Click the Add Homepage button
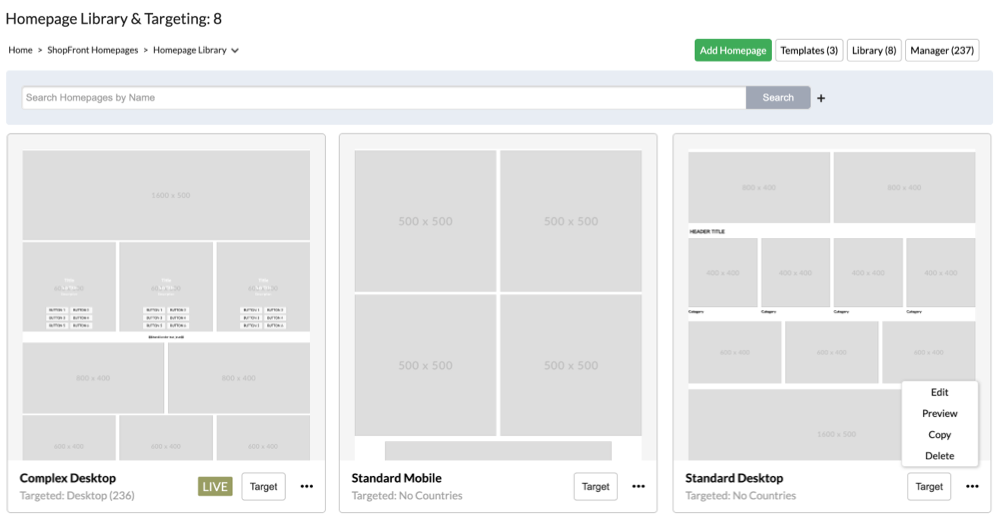Viewport: 1000px width, 520px height. 733,50
